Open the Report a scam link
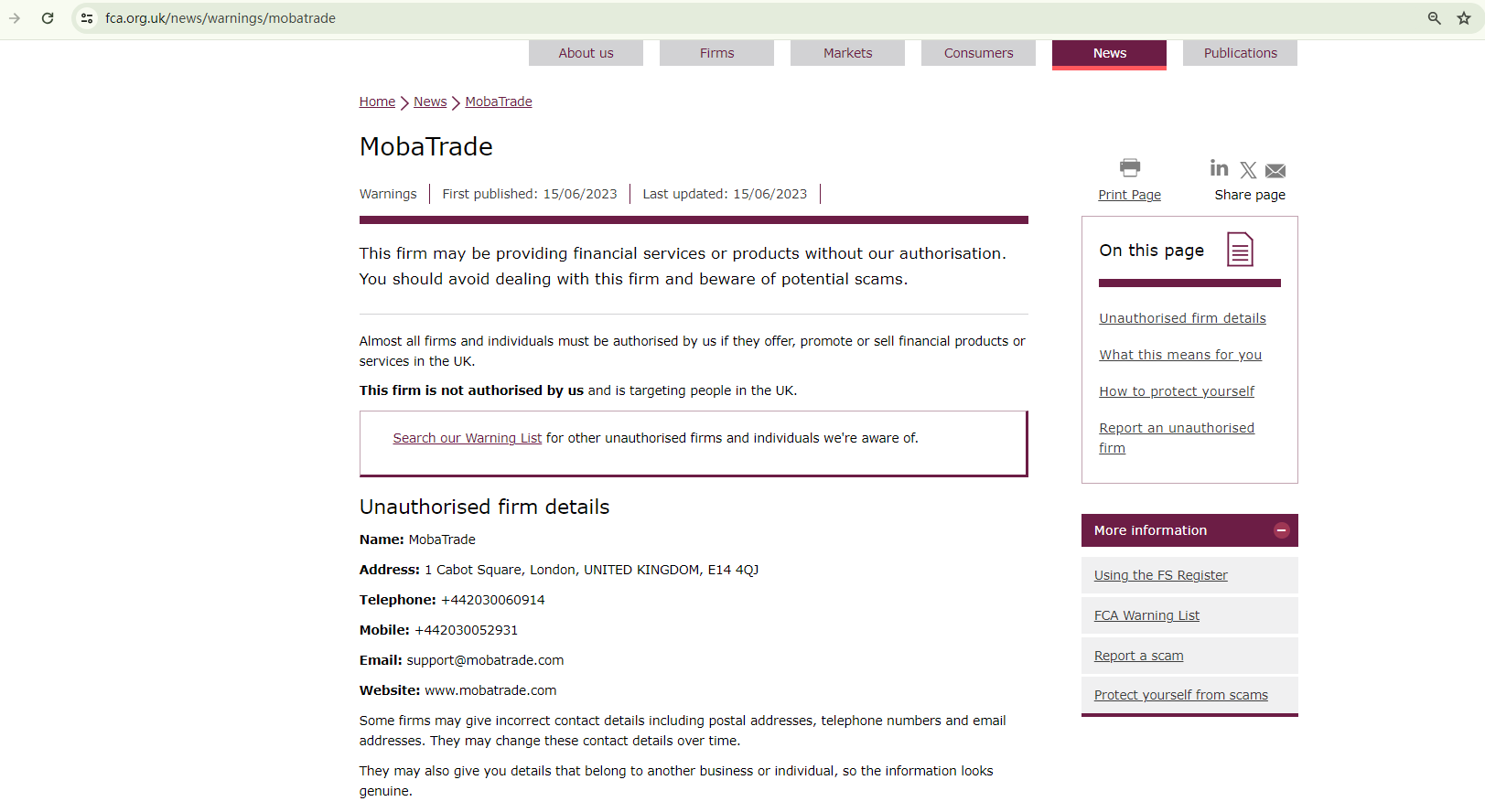 pos(1138,656)
